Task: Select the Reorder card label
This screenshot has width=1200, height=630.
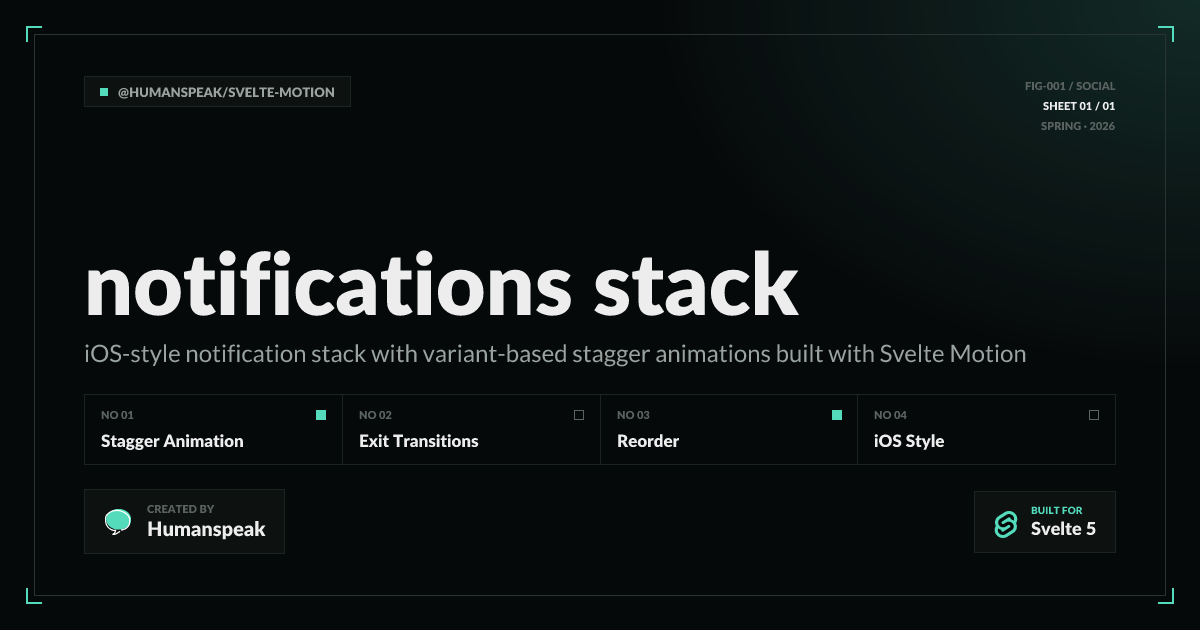Action: click(x=648, y=441)
